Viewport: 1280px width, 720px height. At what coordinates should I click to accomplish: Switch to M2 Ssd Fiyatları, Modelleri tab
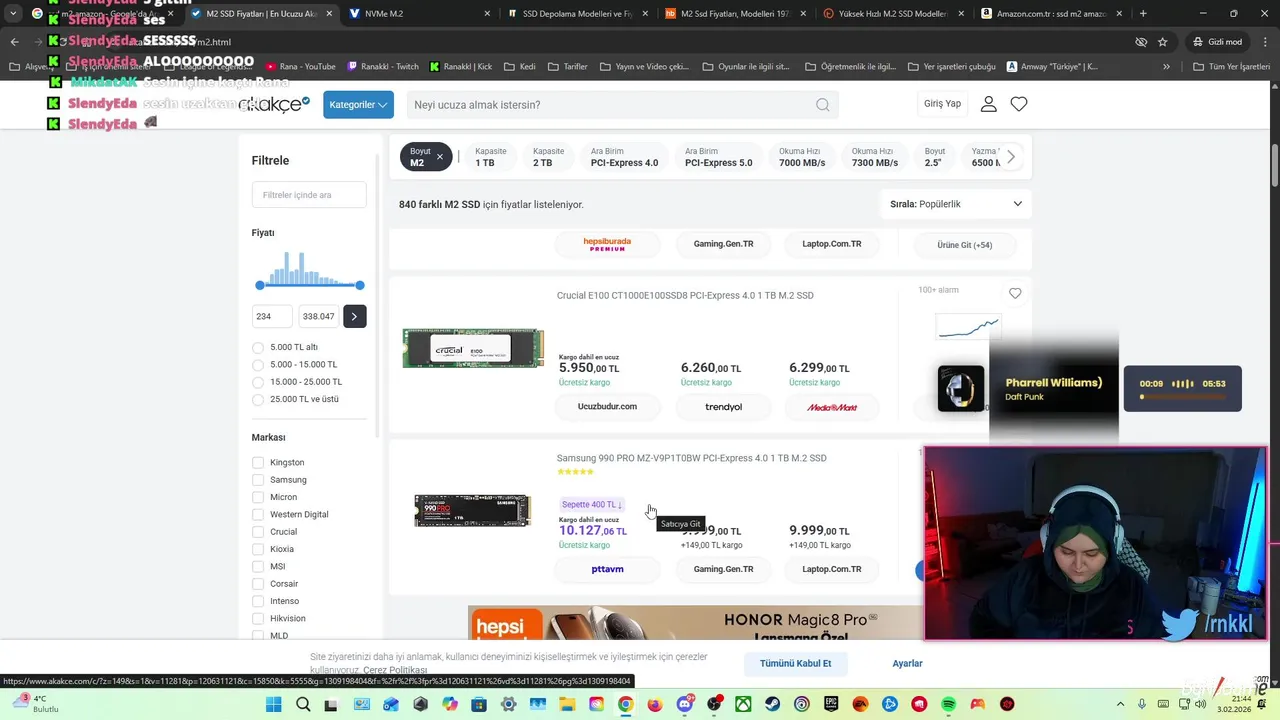(x=736, y=14)
